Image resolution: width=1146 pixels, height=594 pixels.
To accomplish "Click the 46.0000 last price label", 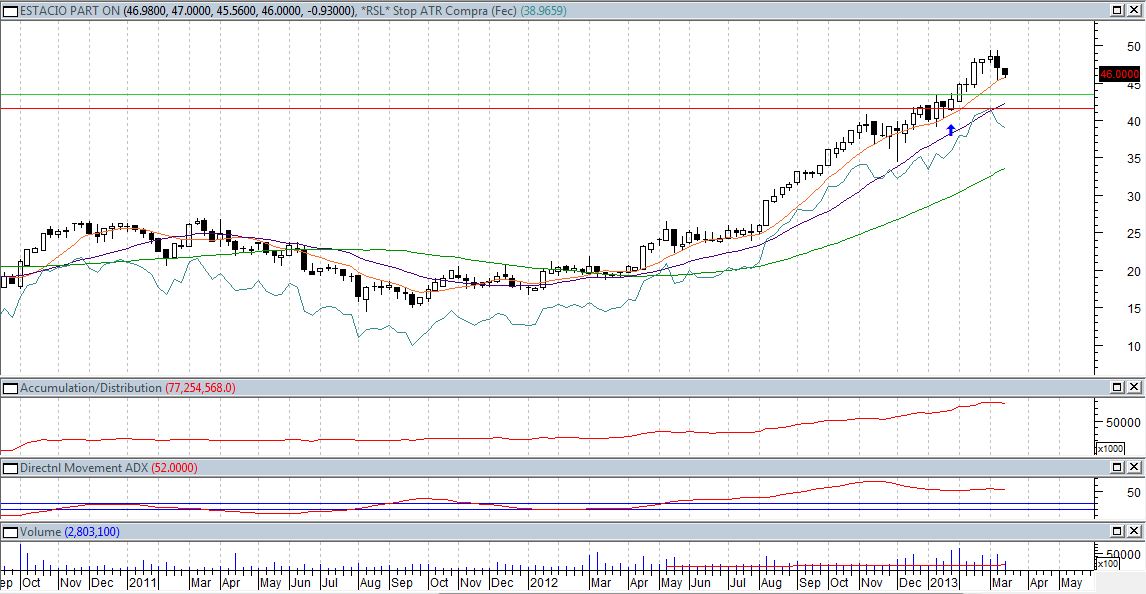I will tap(1119, 74).
